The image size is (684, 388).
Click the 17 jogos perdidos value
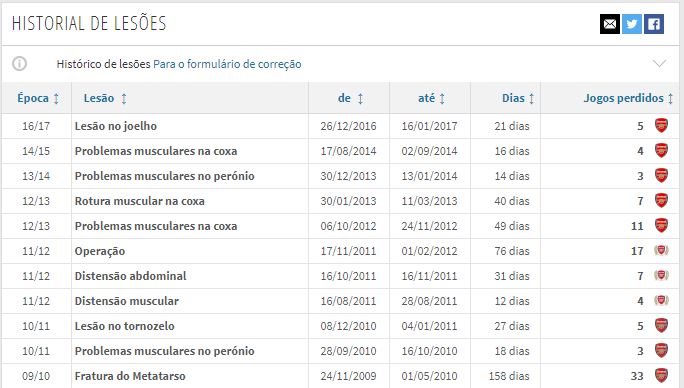(x=637, y=251)
